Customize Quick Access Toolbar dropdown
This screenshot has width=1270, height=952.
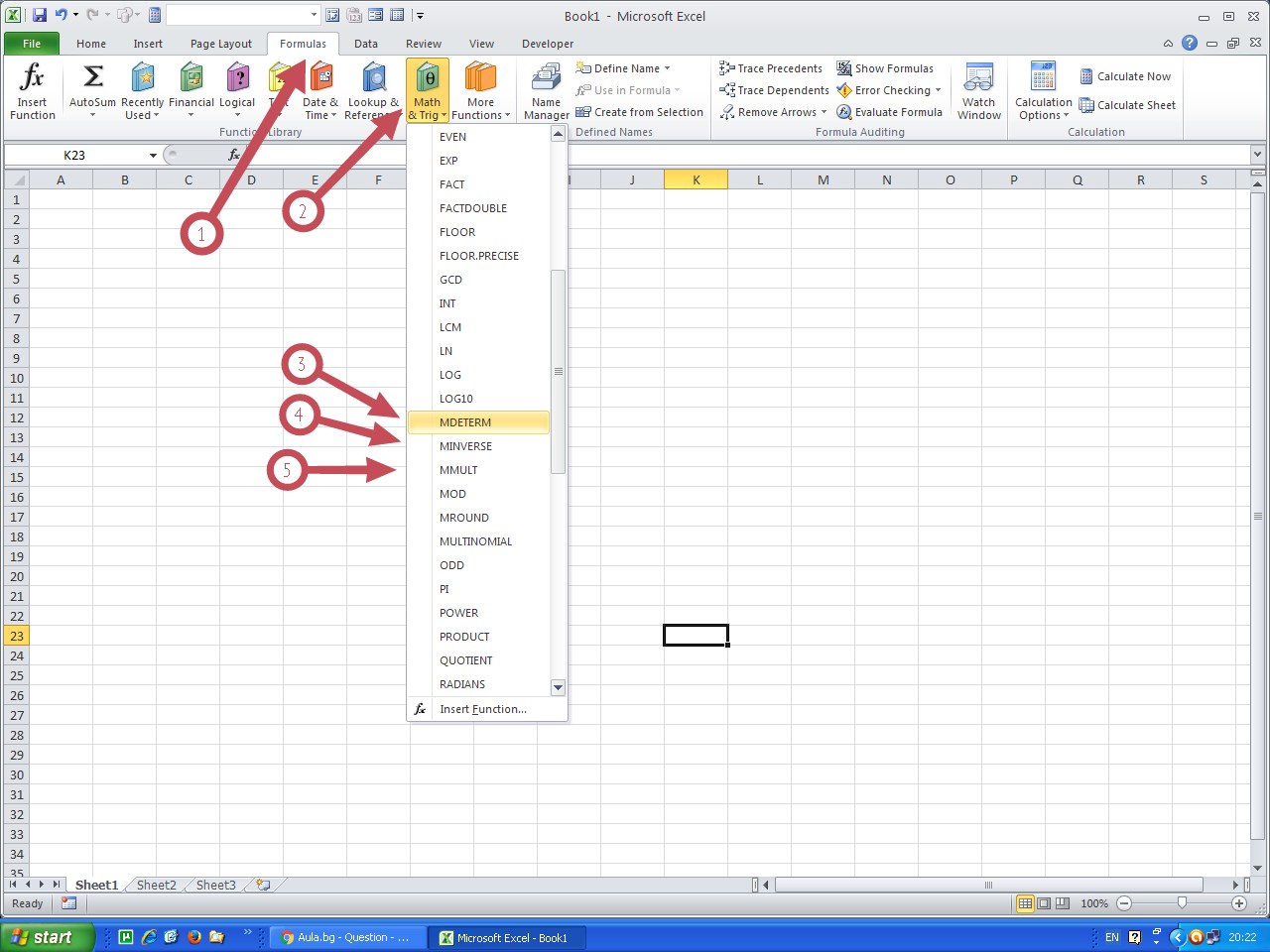pos(420,15)
